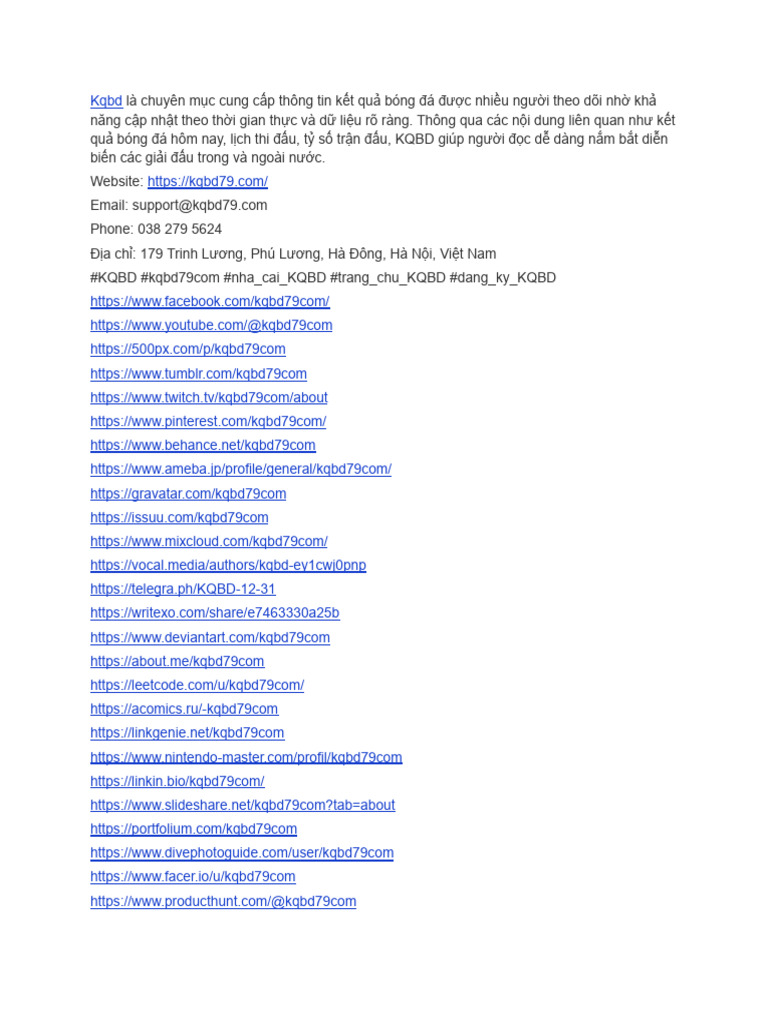This screenshot has width=768, height=1024.
Task: Open the behance.net/kqbd79com link
Action: coord(202,445)
